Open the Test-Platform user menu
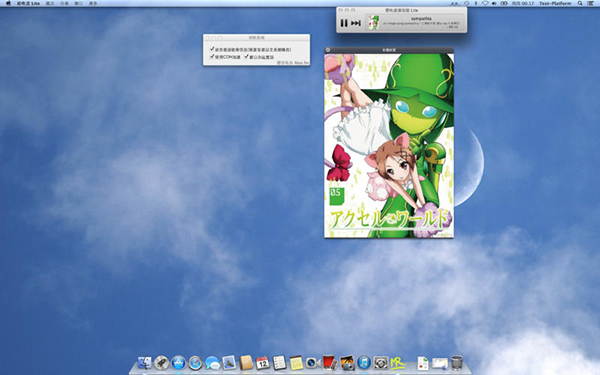 point(555,3)
